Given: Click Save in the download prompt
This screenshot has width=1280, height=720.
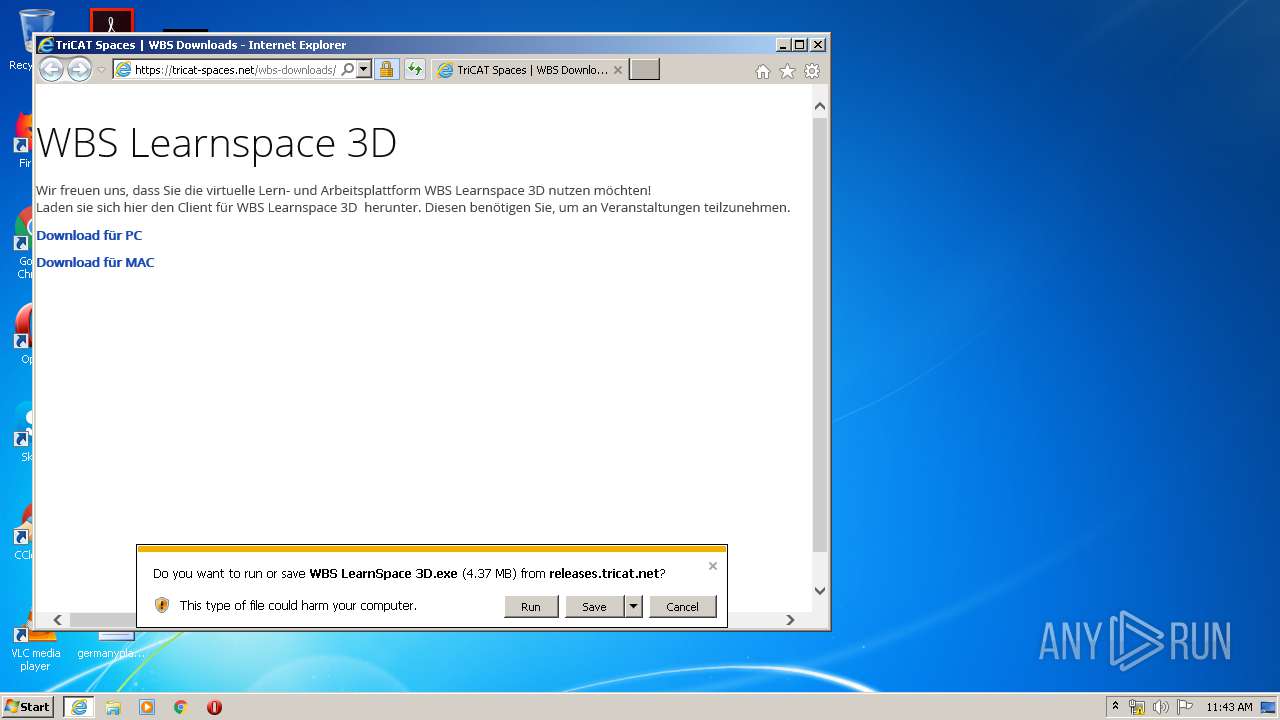Looking at the screenshot, I should (594, 606).
